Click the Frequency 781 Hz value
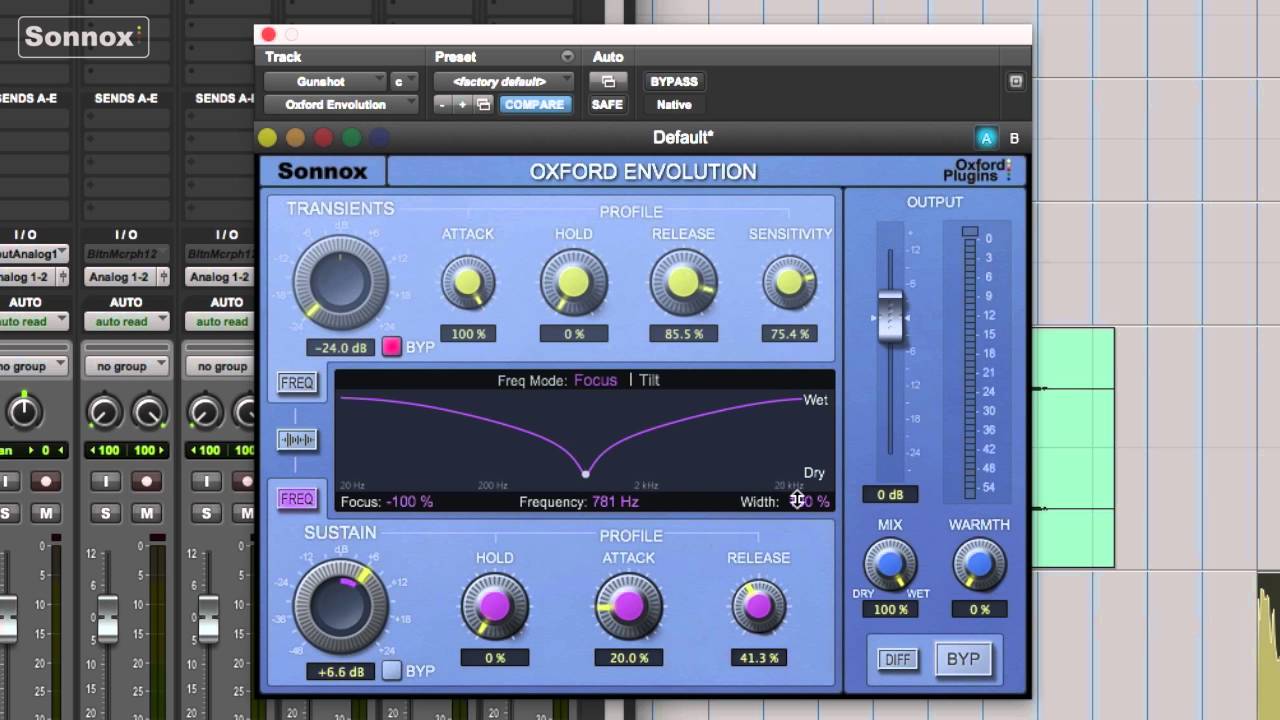Image resolution: width=1280 pixels, height=720 pixels. tap(615, 502)
